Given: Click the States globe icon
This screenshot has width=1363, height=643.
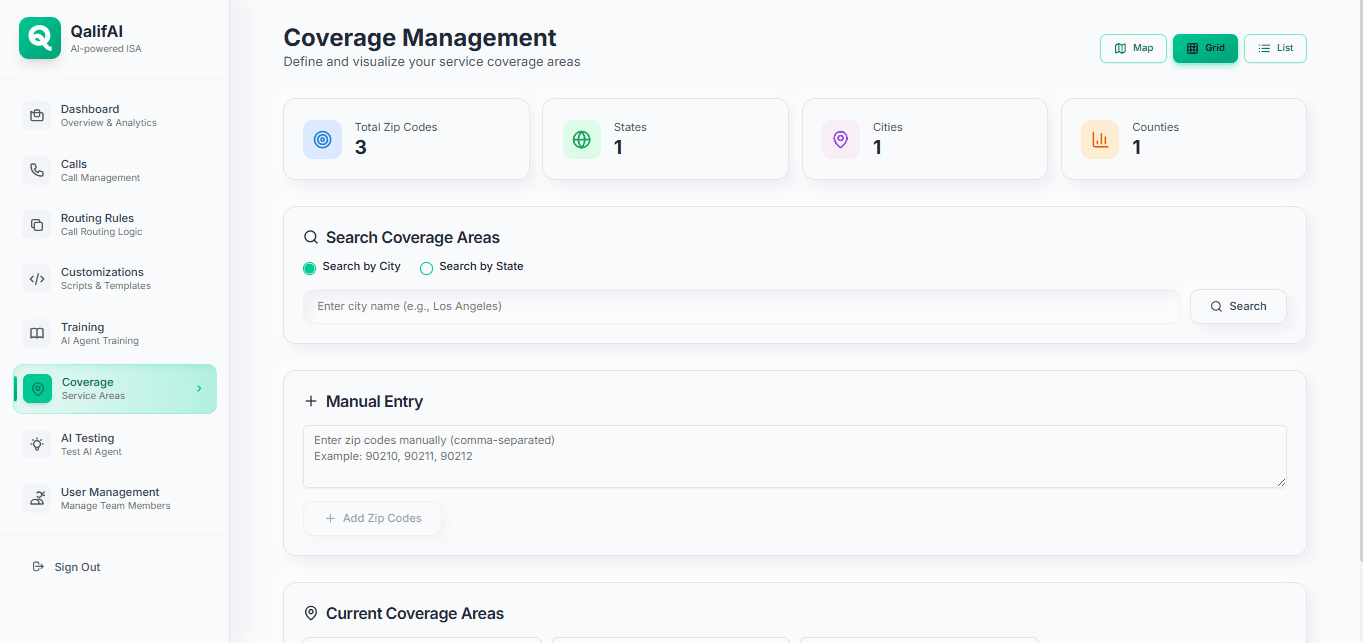Looking at the screenshot, I should point(582,140).
